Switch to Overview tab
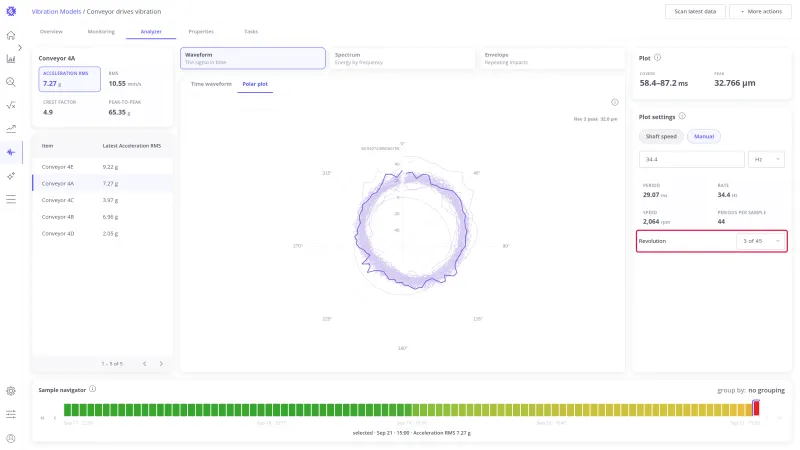This screenshot has width=800, height=450. (x=51, y=32)
